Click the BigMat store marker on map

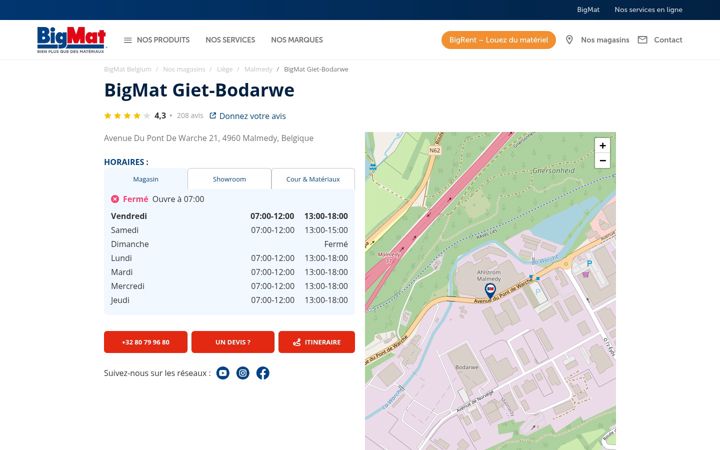[490, 291]
